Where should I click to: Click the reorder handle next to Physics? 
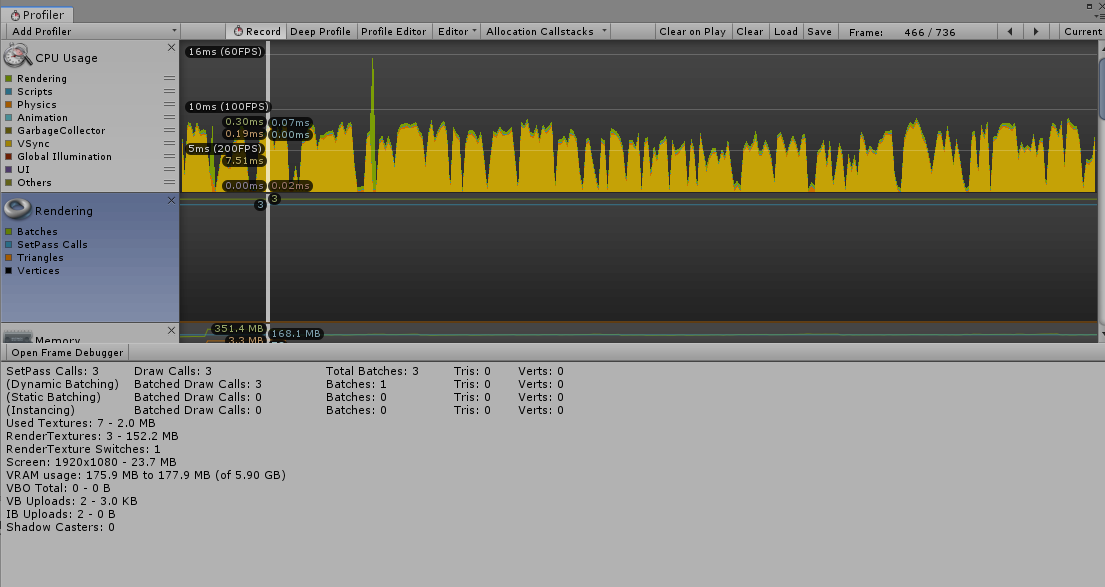(x=169, y=104)
